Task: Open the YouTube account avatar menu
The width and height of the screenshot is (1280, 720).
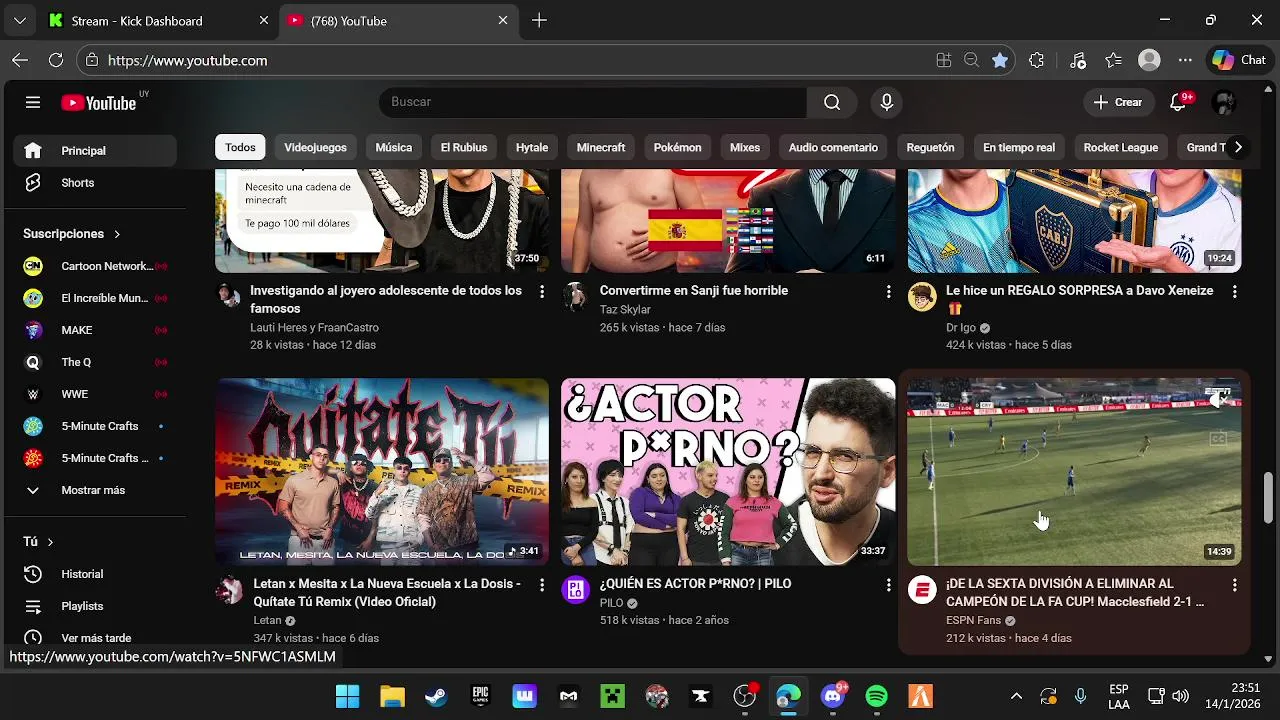Action: point(1224,102)
